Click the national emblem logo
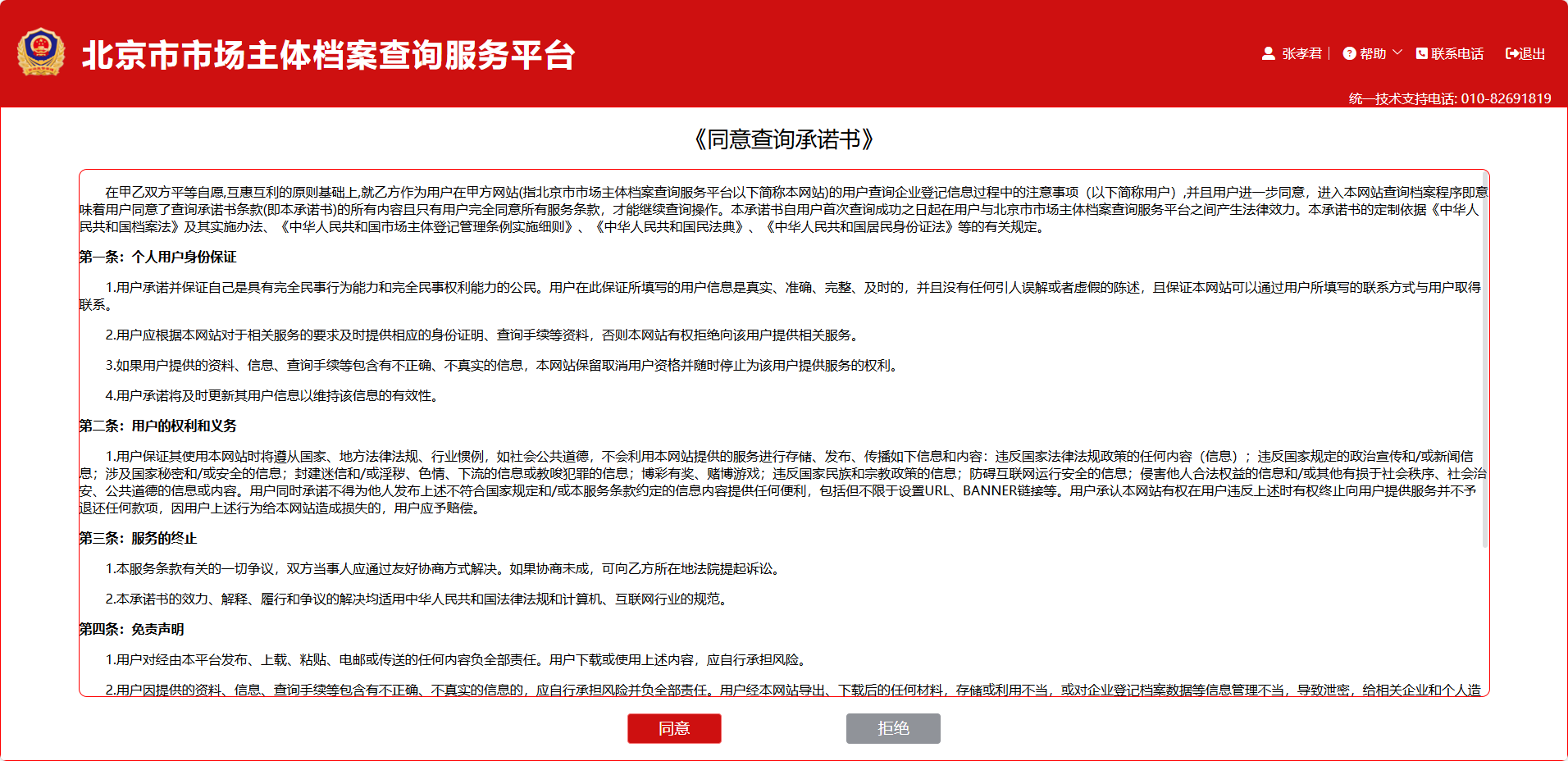Image resolution: width=1568 pixels, height=761 pixels. coord(41,52)
